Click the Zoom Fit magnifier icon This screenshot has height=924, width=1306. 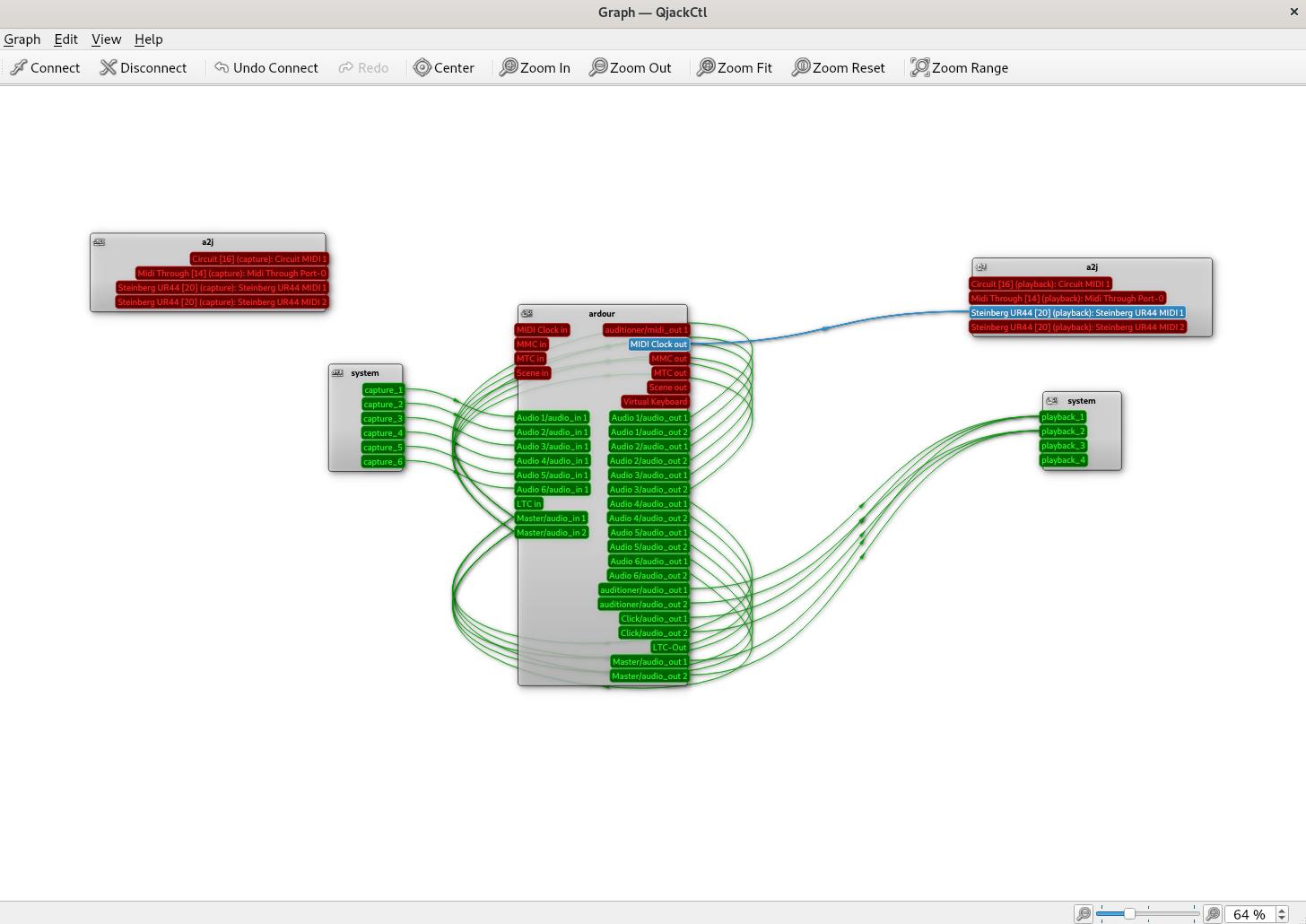click(706, 67)
